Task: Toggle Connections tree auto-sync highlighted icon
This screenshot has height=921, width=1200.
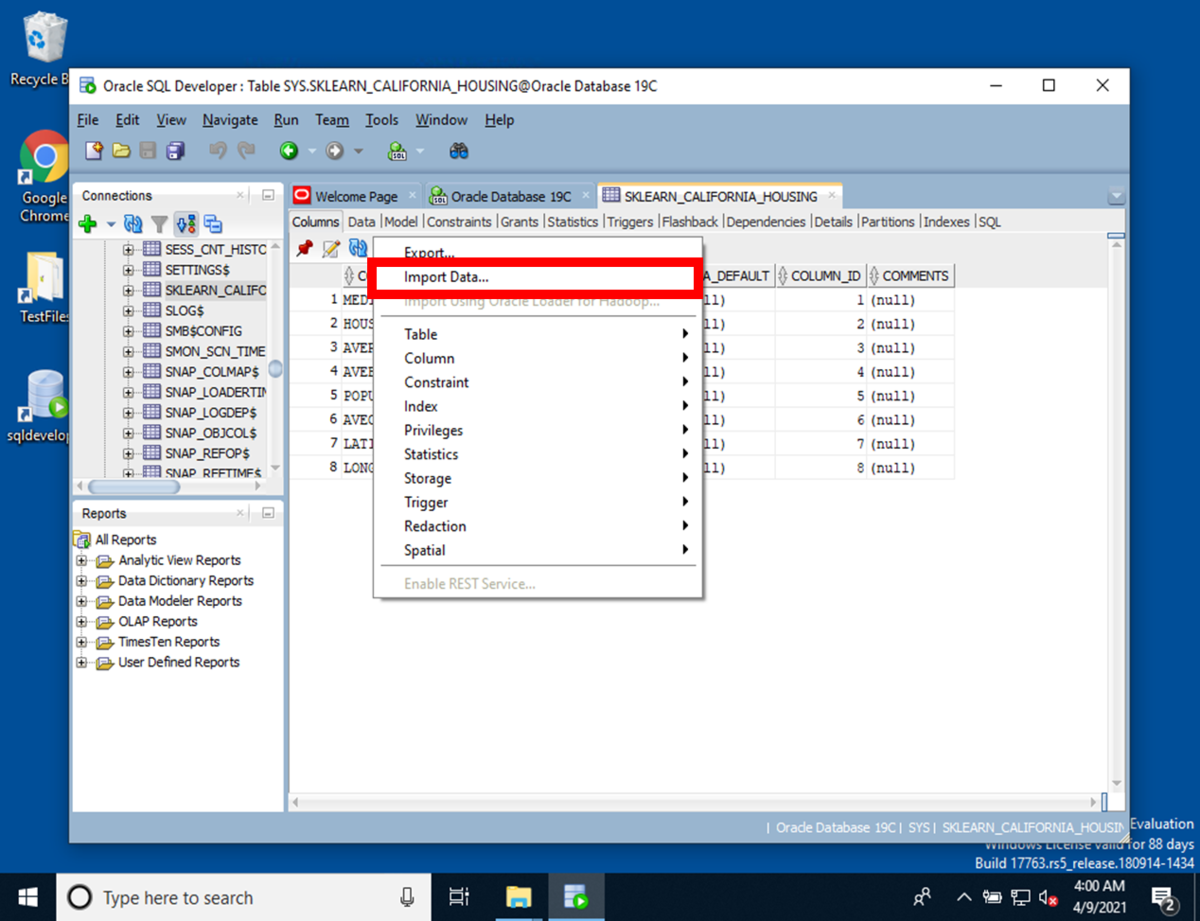Action: point(186,224)
